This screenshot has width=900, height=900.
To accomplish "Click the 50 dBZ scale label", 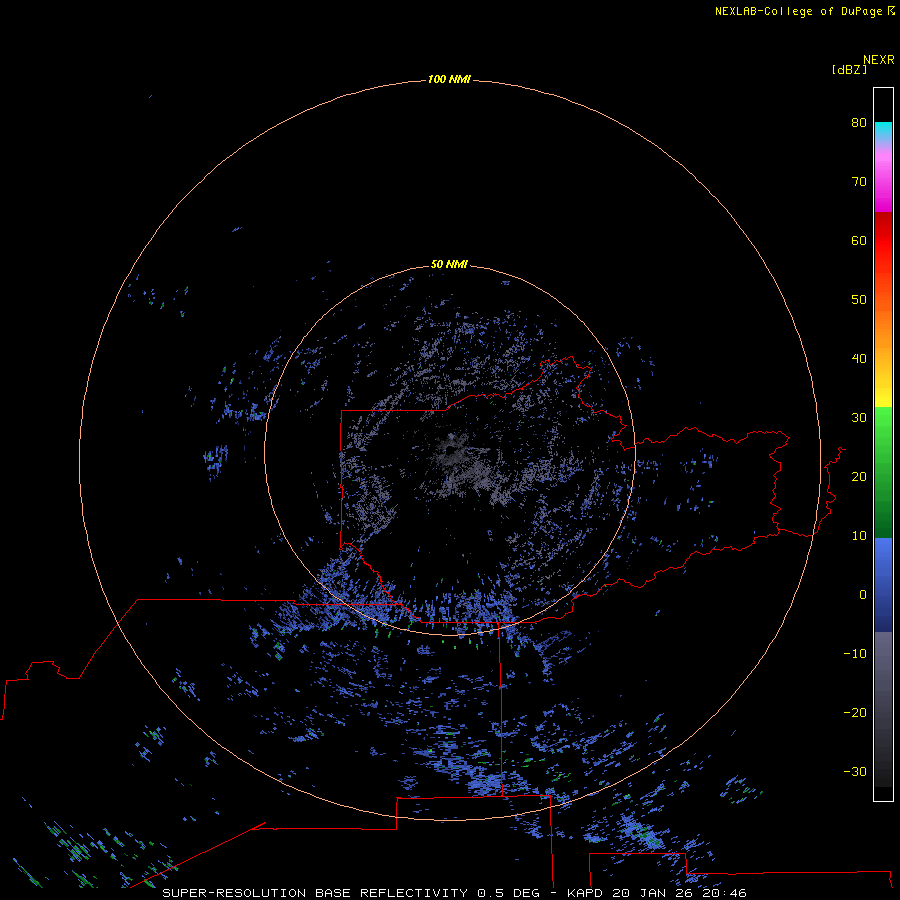I will pos(859,300).
